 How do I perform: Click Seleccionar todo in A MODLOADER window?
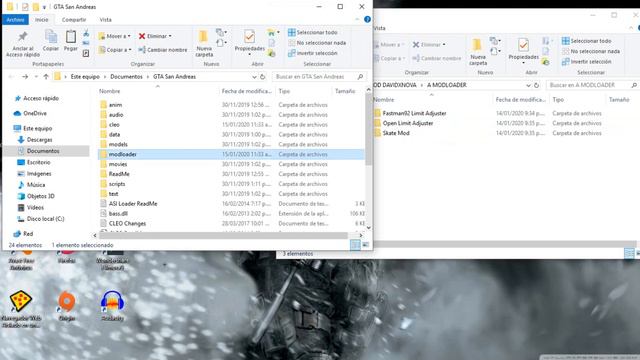(x=587, y=41)
